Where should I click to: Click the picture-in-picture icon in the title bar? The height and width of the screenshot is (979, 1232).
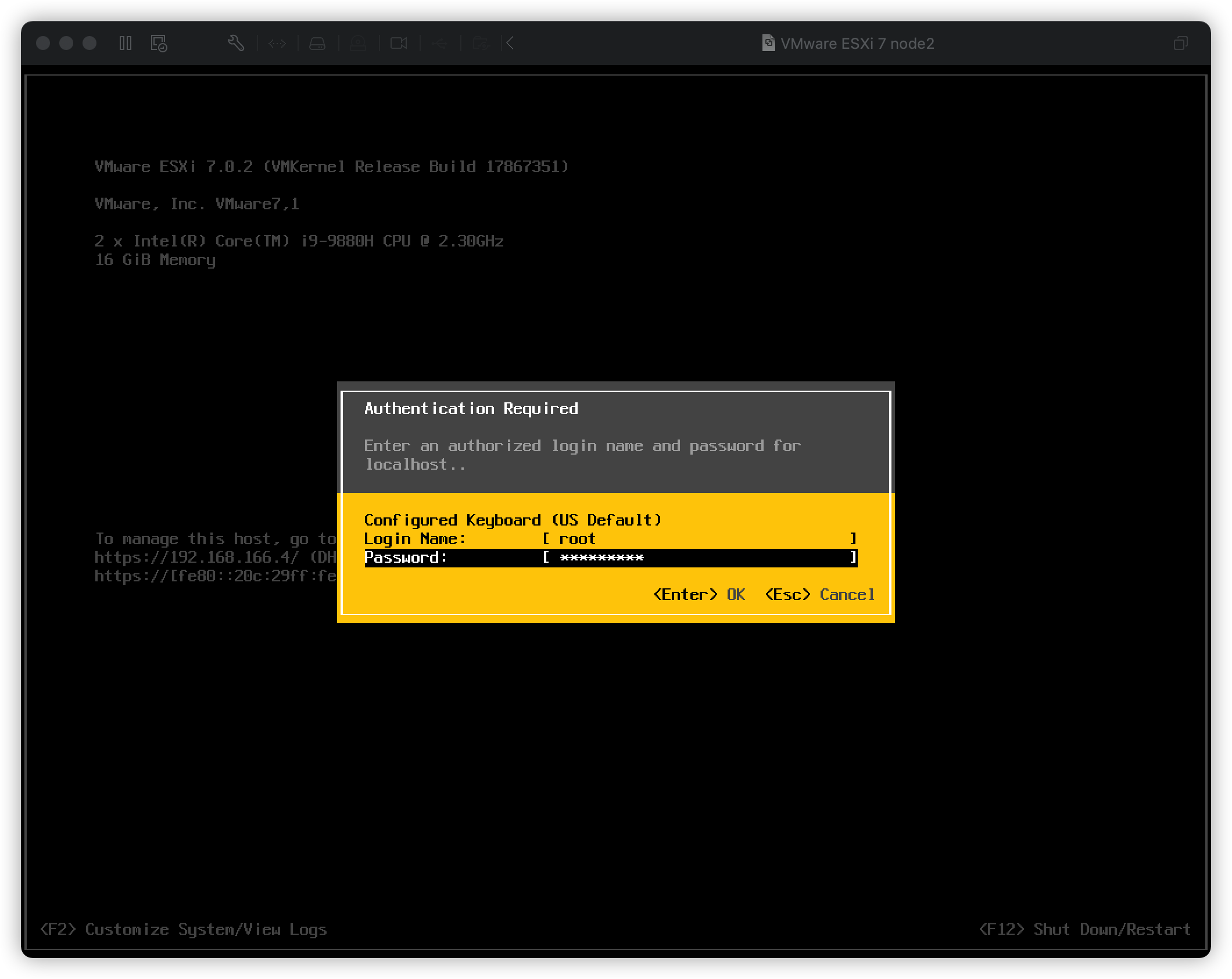tap(1181, 44)
